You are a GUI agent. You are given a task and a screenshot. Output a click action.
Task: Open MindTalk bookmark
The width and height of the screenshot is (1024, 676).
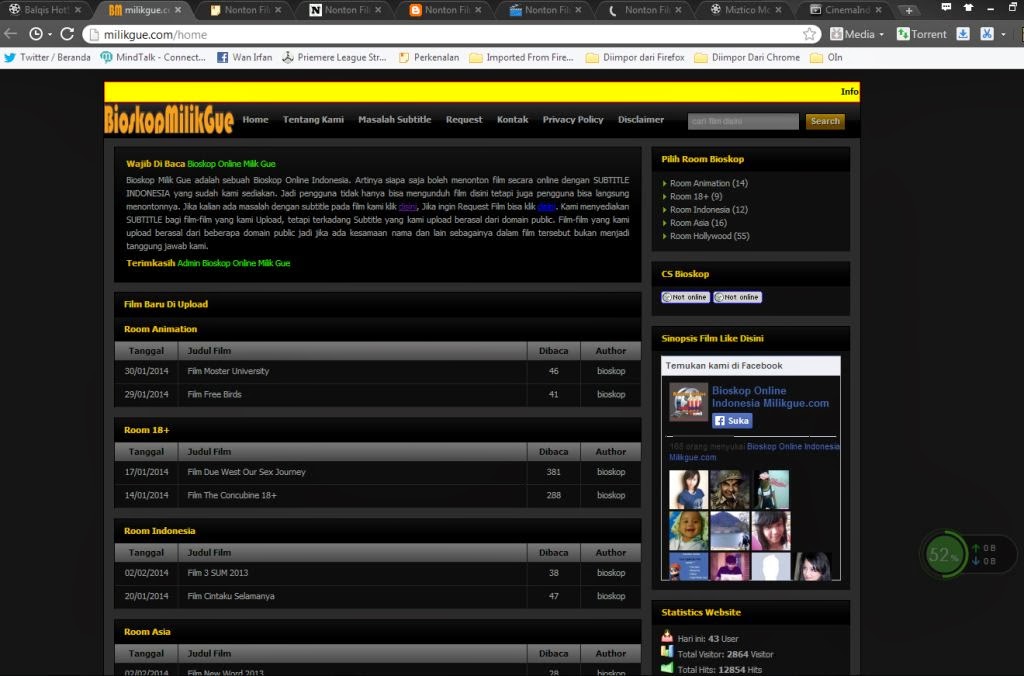(x=153, y=57)
